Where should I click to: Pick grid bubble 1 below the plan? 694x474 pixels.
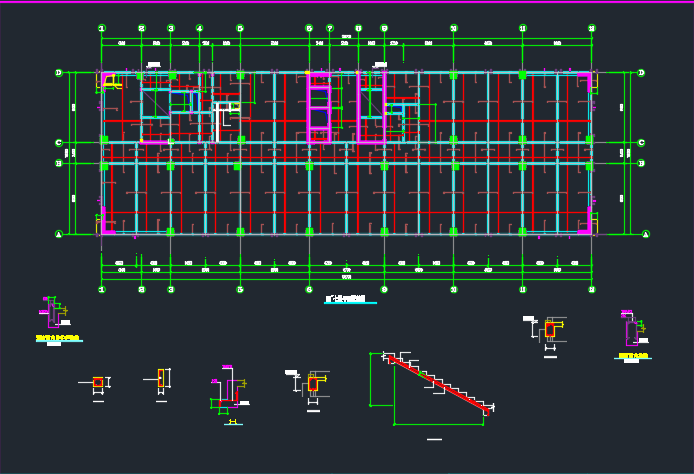(102, 289)
